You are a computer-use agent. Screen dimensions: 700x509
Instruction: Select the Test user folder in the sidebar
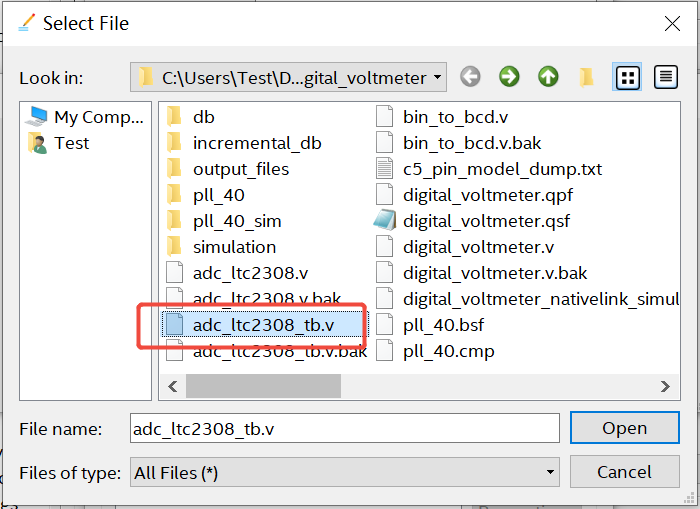[59, 143]
